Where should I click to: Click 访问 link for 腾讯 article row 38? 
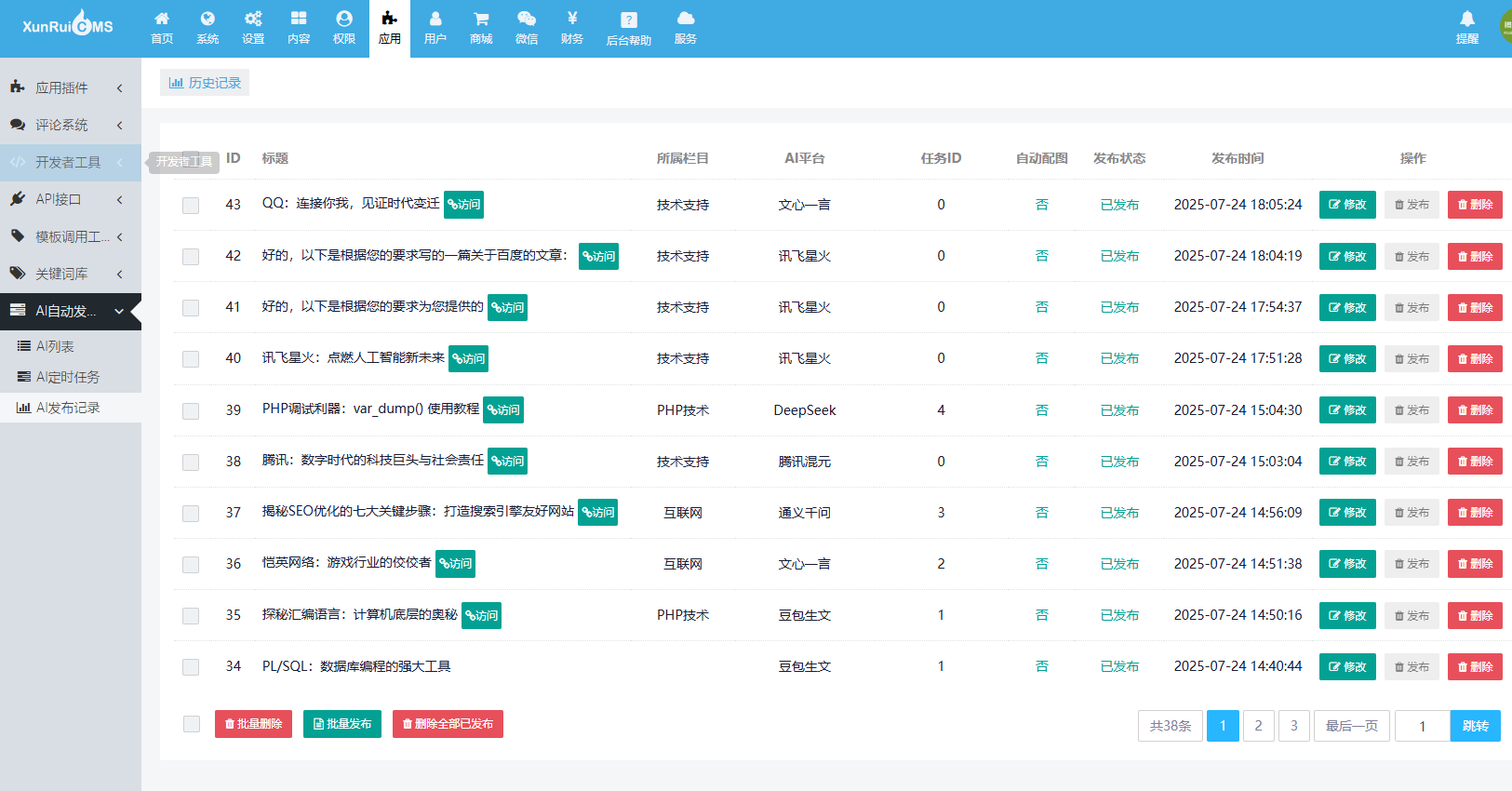coord(508,461)
